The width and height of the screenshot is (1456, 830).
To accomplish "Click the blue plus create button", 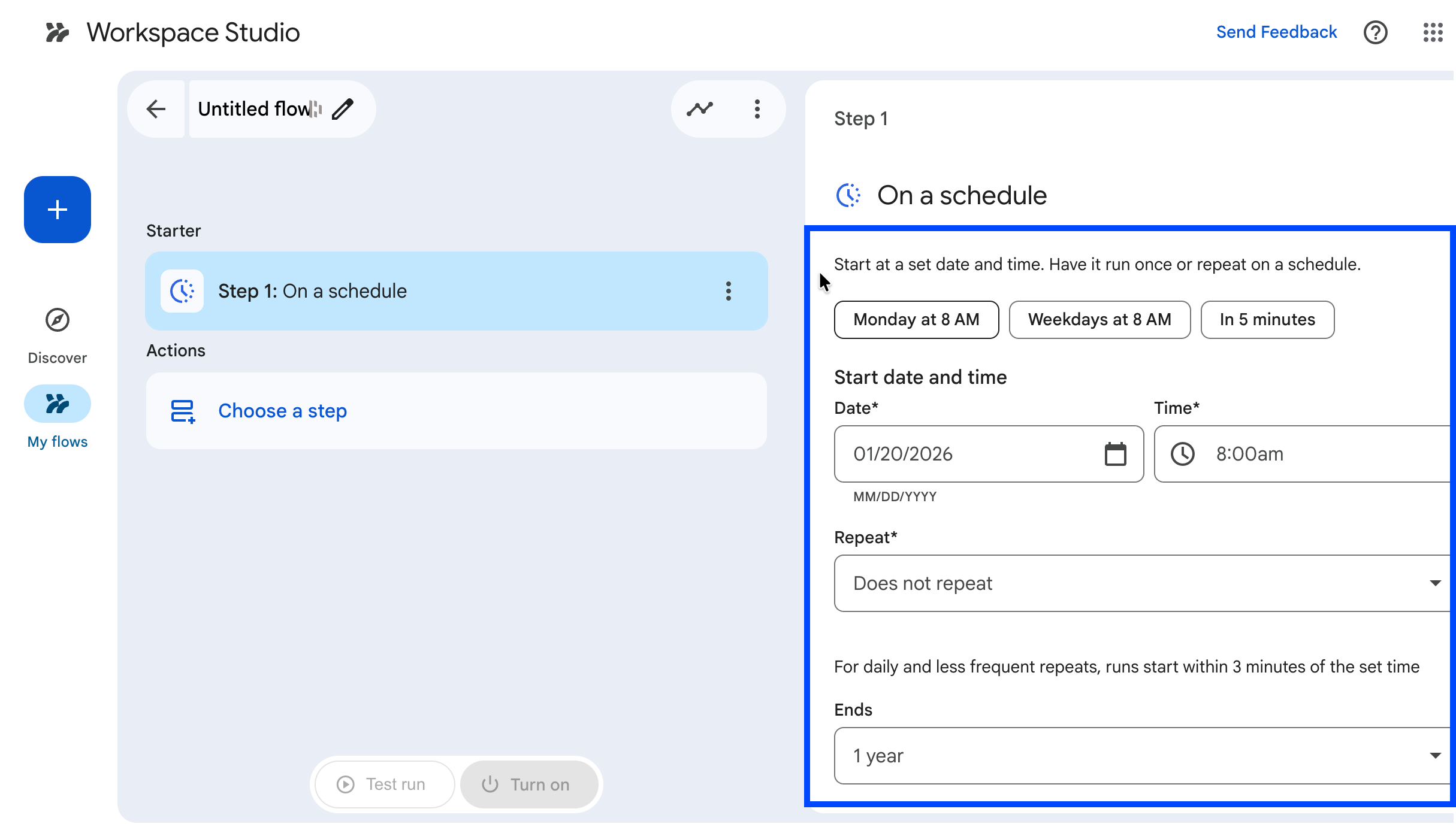I will pos(58,210).
